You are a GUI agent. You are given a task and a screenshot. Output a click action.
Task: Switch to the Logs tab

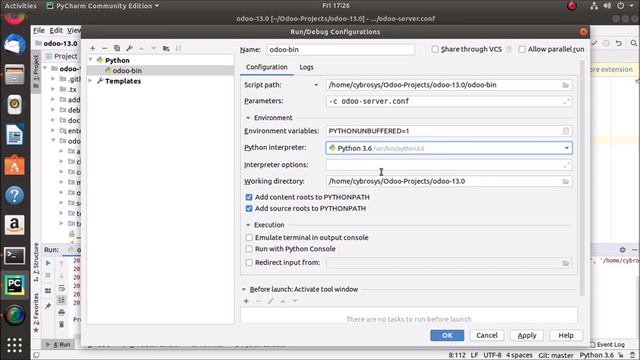point(307,67)
